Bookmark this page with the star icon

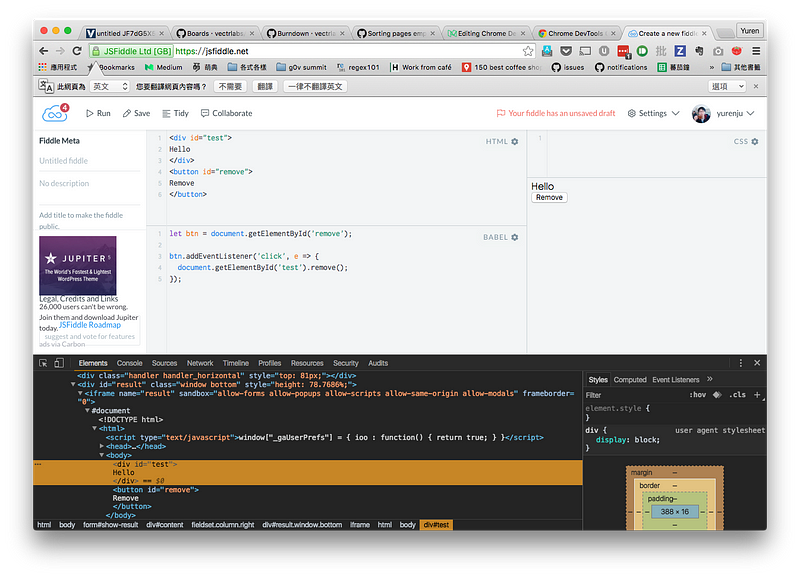point(528,50)
